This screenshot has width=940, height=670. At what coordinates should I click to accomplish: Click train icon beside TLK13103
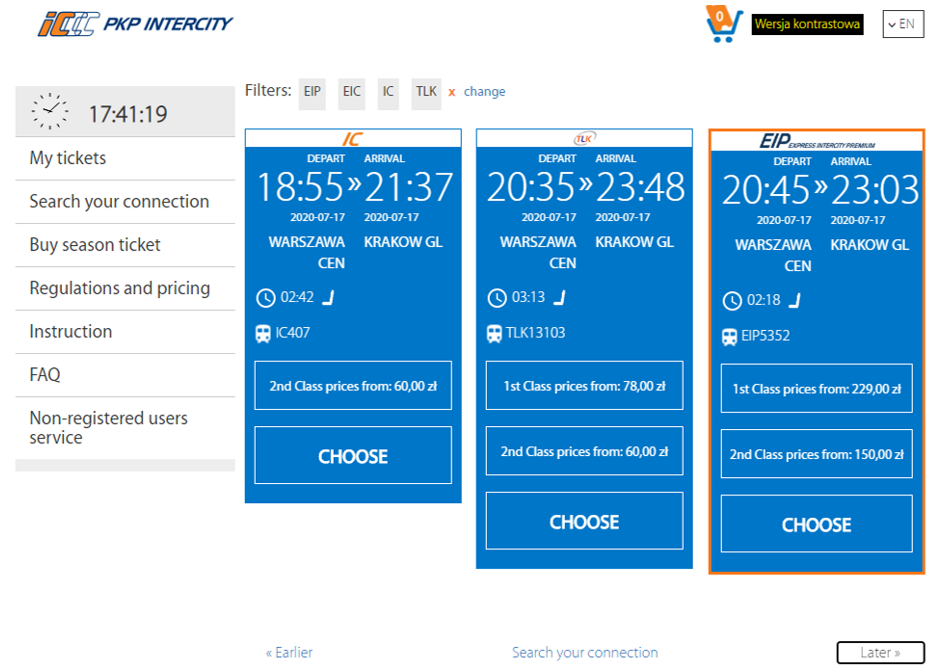point(494,334)
